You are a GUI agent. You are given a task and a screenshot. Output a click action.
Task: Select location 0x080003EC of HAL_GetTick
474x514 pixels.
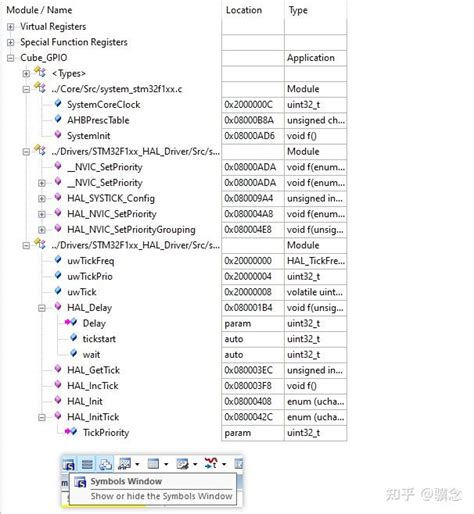tap(248, 370)
